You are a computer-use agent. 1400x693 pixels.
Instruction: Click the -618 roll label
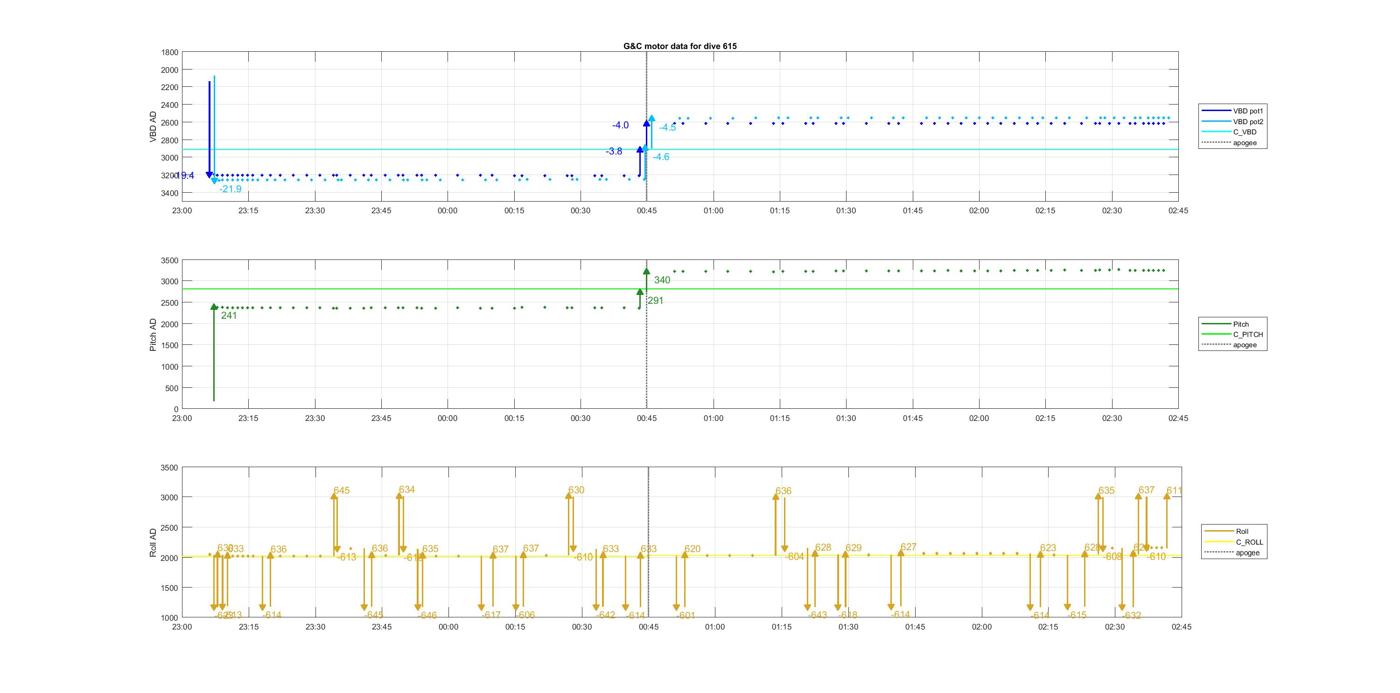click(x=848, y=615)
